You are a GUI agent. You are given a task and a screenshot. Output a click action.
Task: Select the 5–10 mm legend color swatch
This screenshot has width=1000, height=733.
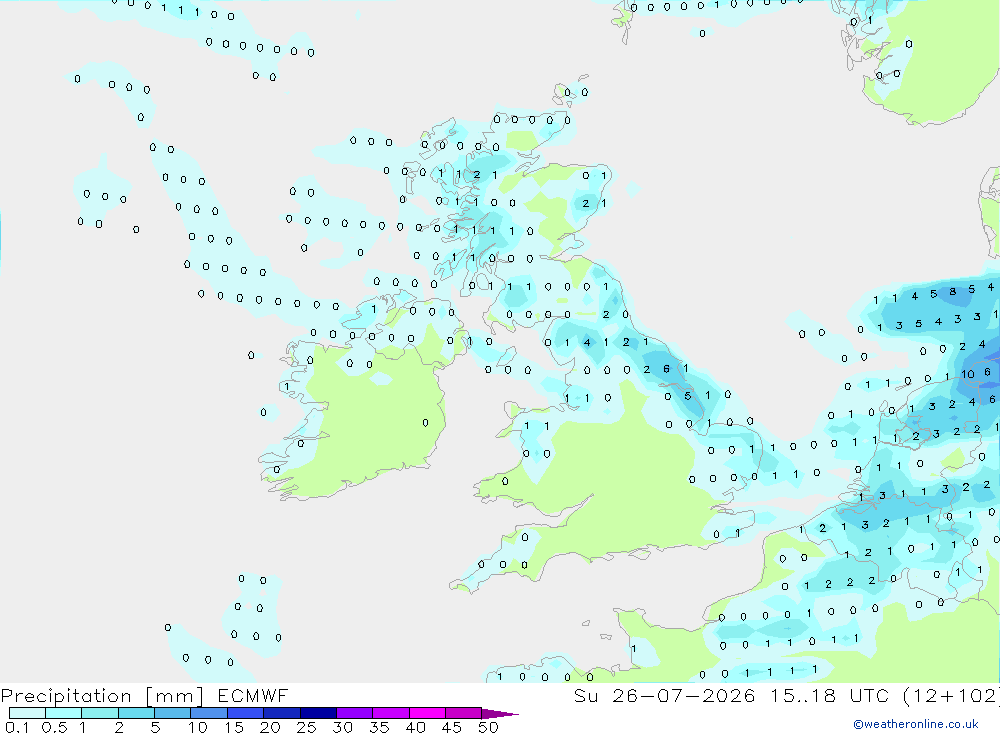click(x=172, y=713)
